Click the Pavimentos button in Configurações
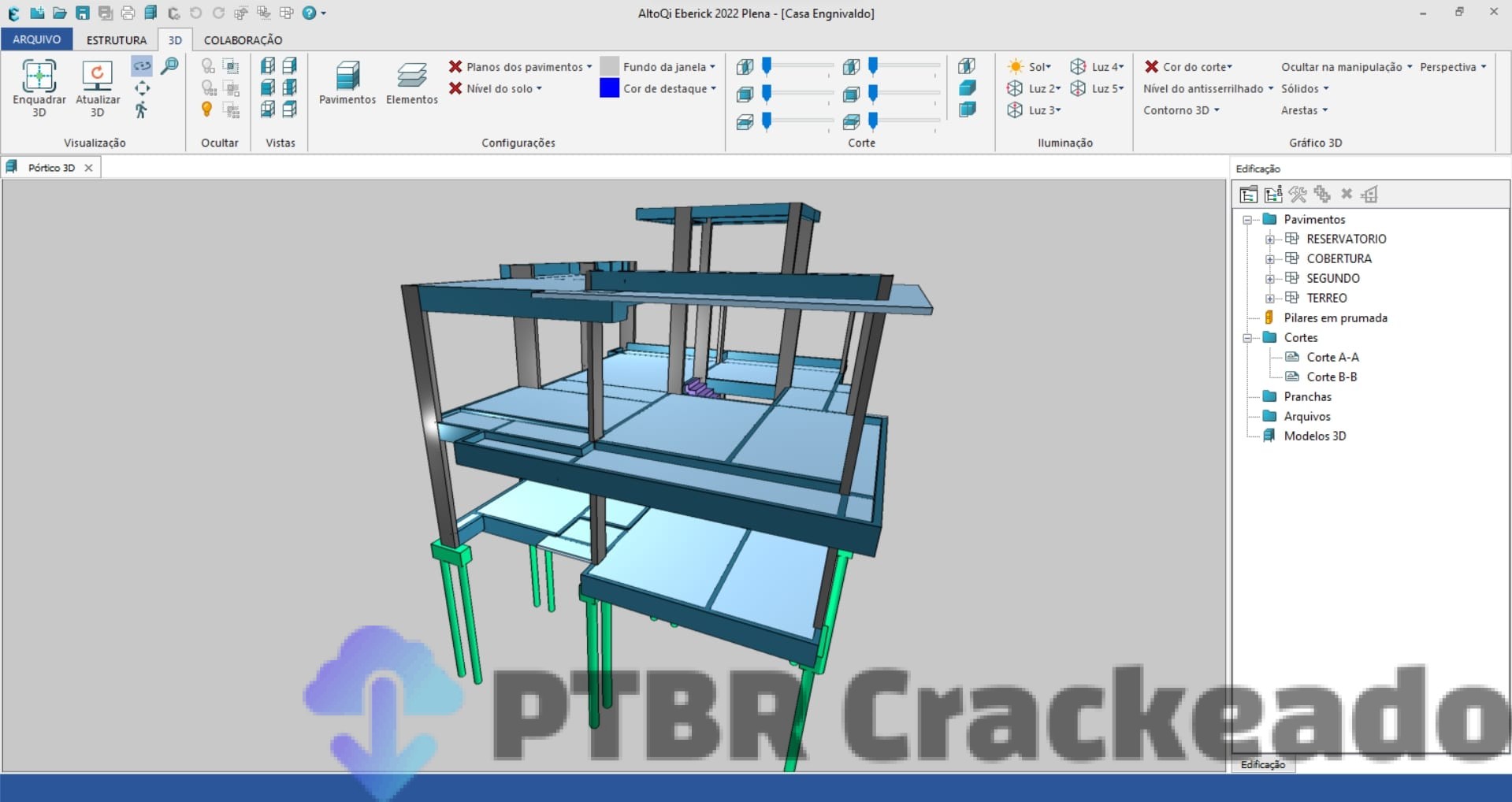Viewport: 1512px width, 802px height. click(347, 83)
